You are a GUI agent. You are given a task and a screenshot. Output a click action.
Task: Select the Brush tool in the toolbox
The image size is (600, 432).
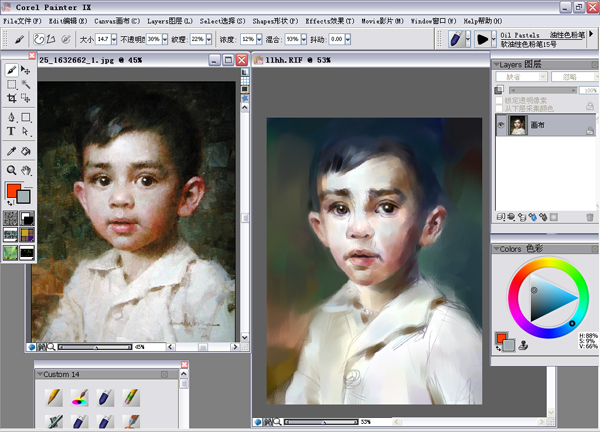11,70
